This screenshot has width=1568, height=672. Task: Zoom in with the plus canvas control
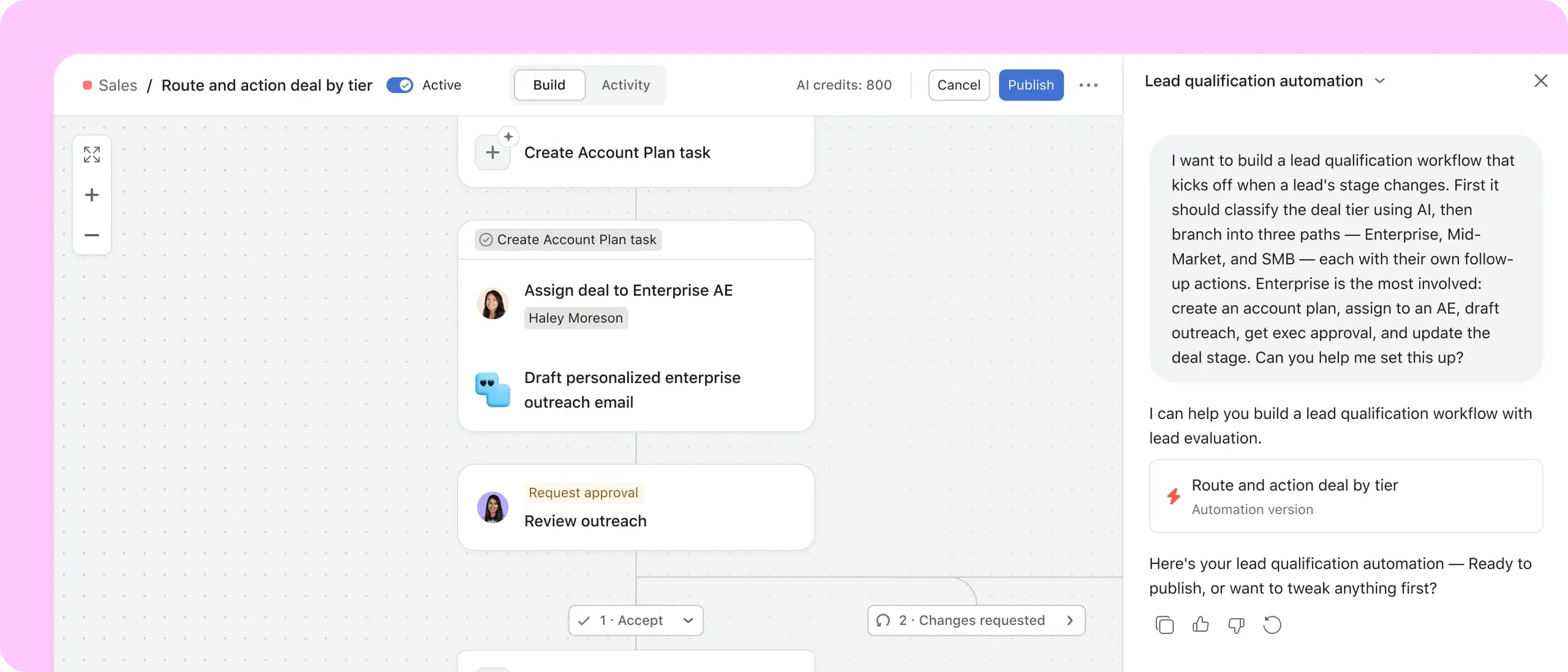[92, 195]
